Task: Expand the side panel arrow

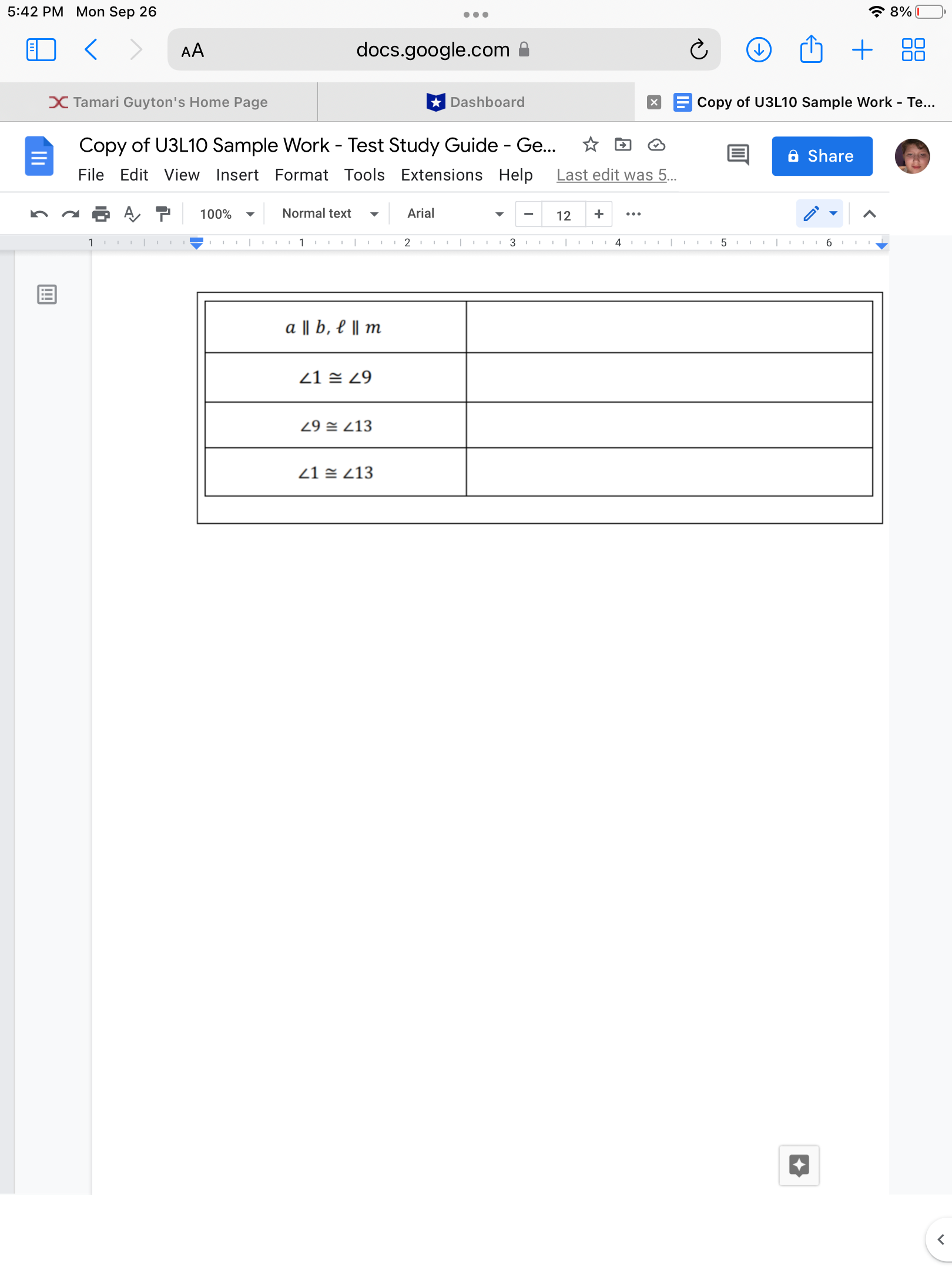Action: [x=940, y=1239]
